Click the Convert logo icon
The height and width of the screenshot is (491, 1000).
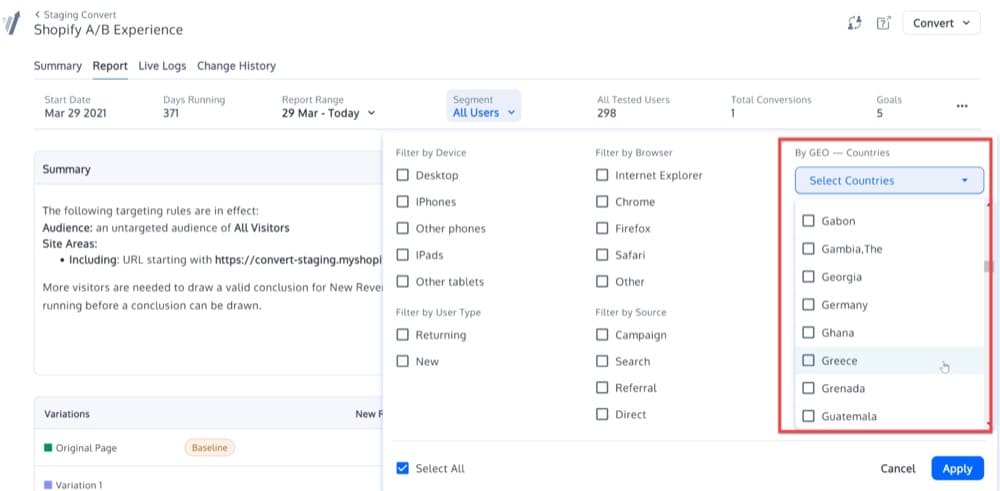[x=12, y=24]
